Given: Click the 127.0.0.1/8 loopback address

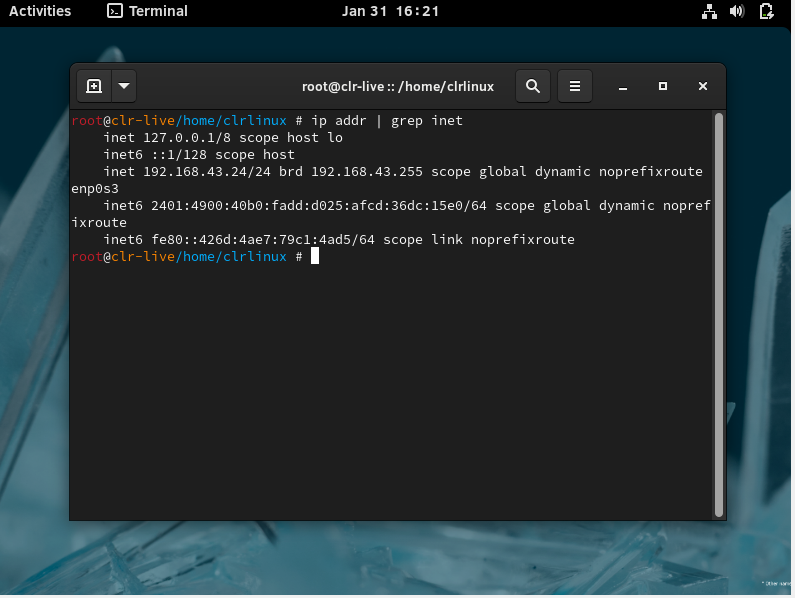Looking at the screenshot, I should pos(187,137).
